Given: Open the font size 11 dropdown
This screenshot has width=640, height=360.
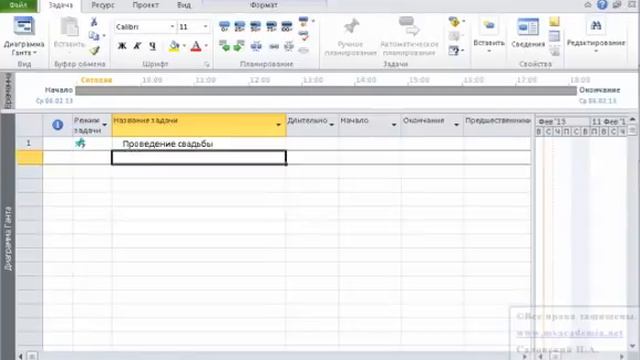Looking at the screenshot, I should pyautogui.click(x=205, y=27).
